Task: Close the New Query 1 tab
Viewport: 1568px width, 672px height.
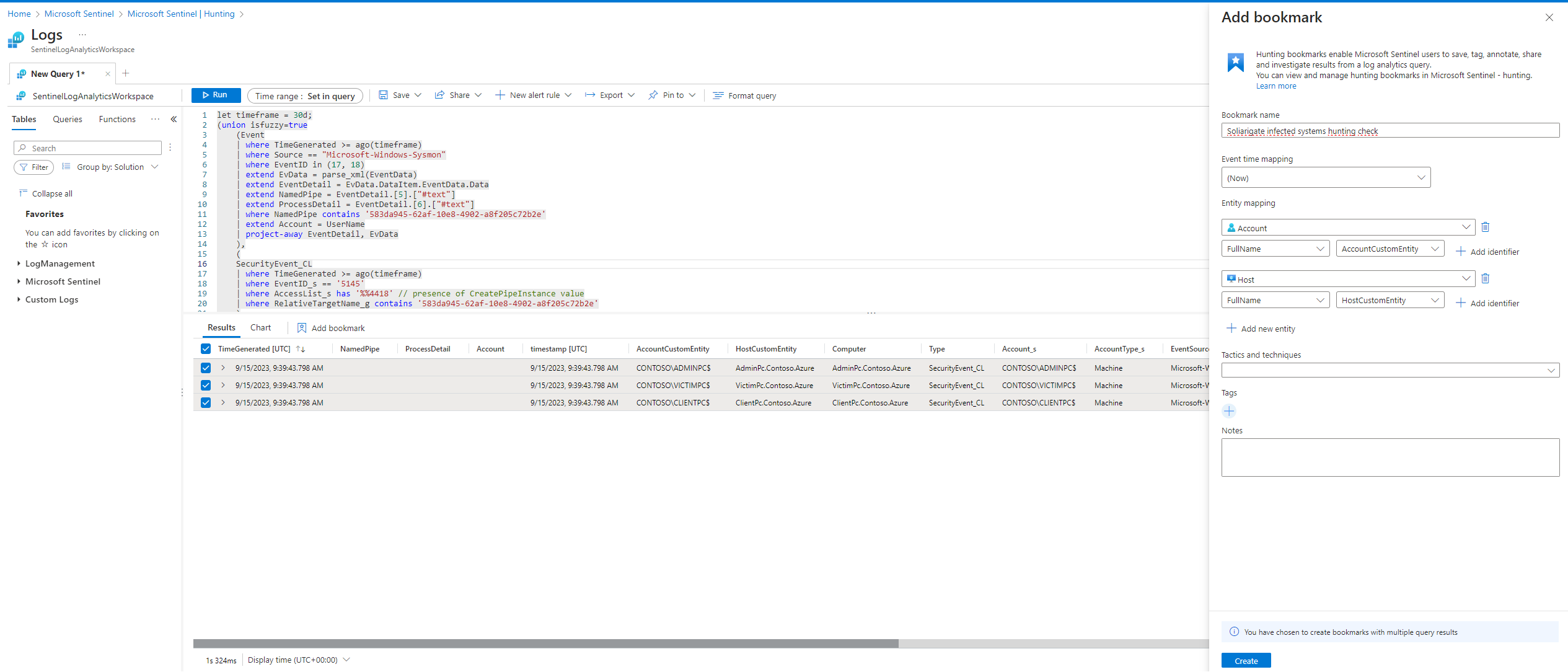Action: [108, 74]
